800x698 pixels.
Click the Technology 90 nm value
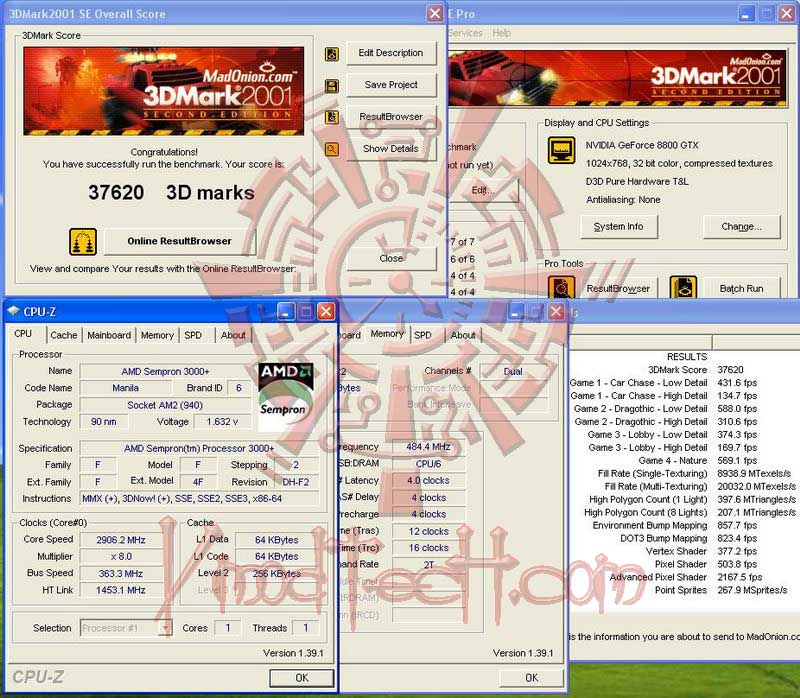[104, 421]
